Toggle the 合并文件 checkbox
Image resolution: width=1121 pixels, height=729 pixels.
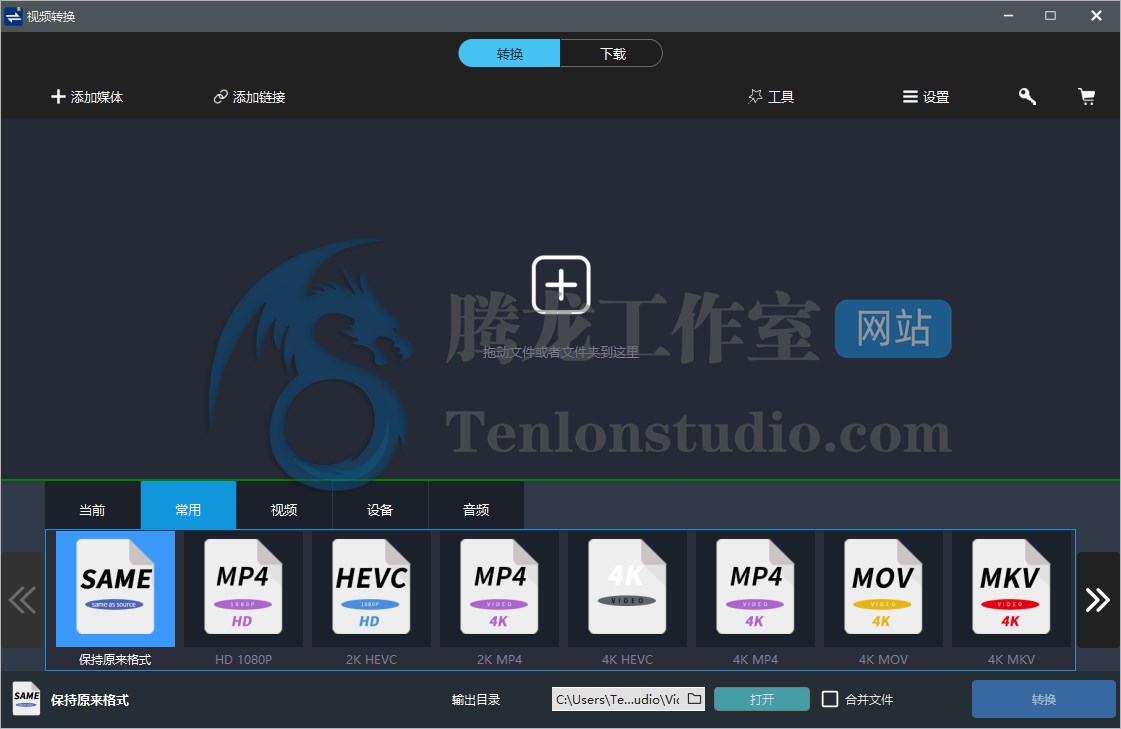click(830, 699)
